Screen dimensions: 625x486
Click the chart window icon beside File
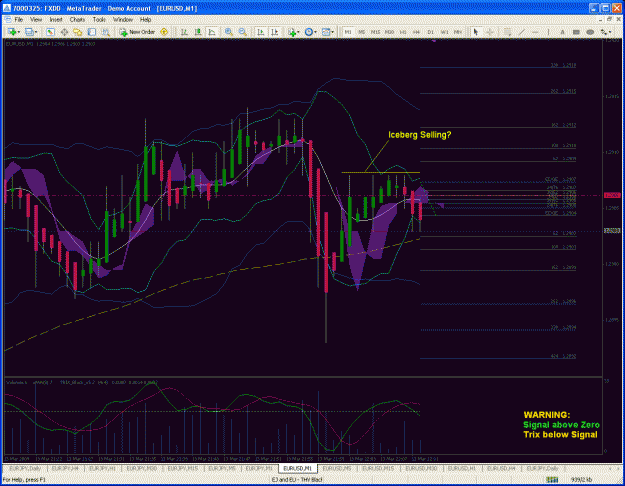click(x=7, y=19)
